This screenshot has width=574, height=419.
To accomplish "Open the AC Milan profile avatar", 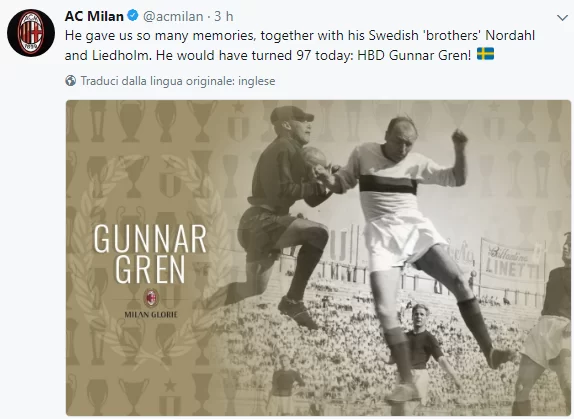I will 31,33.
